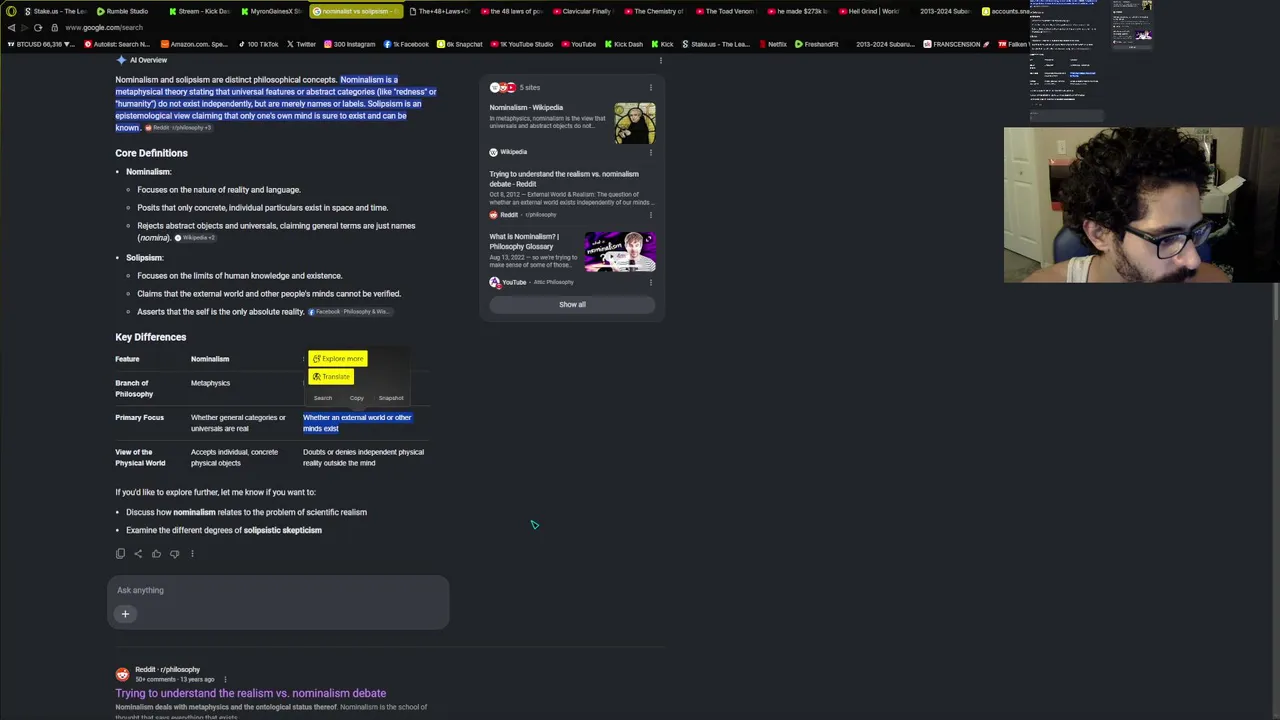Add attachment with the plus button
The height and width of the screenshot is (720, 1280).
125,614
